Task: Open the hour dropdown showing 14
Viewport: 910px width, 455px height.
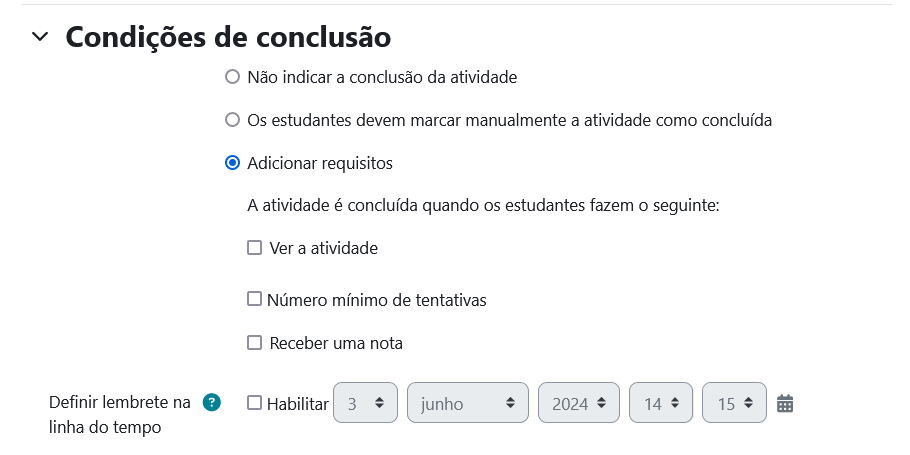Action: pos(661,404)
